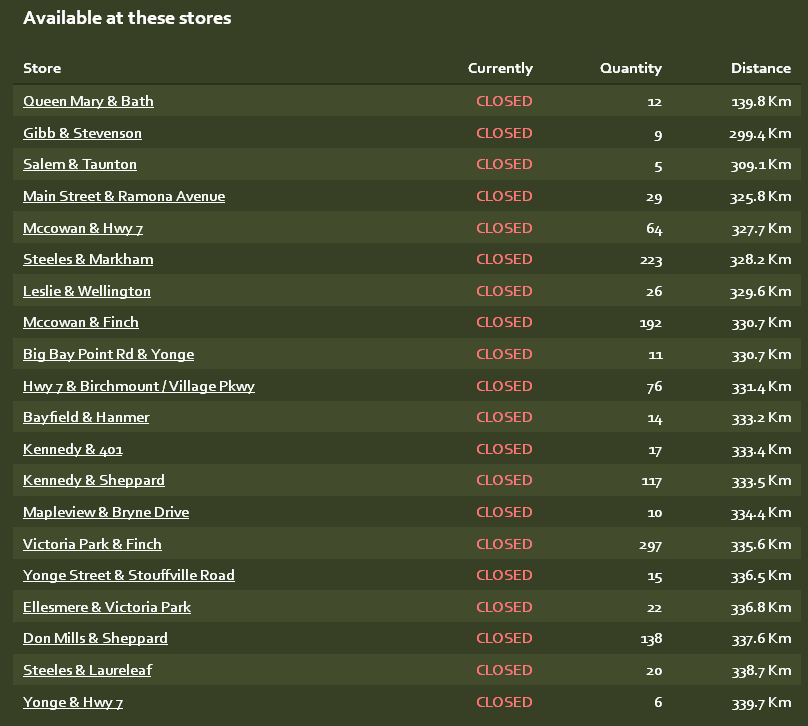
Task: Click the Leslie & Wellington store link
Action: pos(87,291)
